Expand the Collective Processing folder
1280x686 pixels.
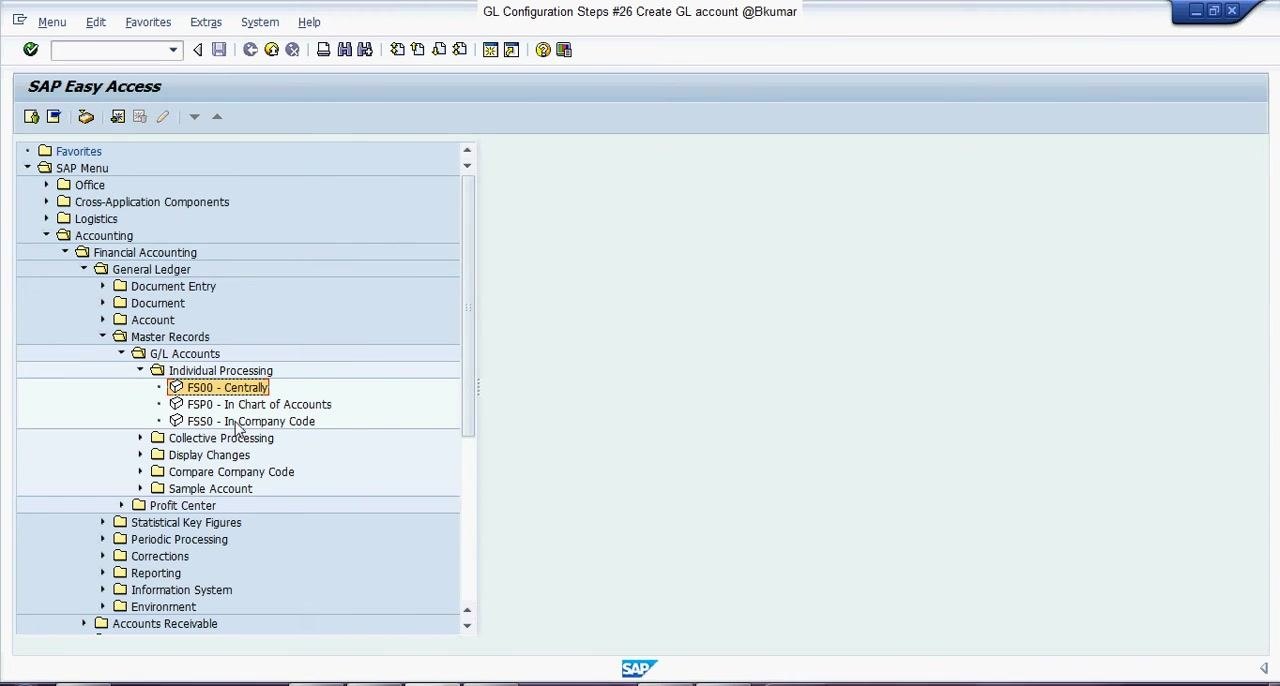coord(140,438)
